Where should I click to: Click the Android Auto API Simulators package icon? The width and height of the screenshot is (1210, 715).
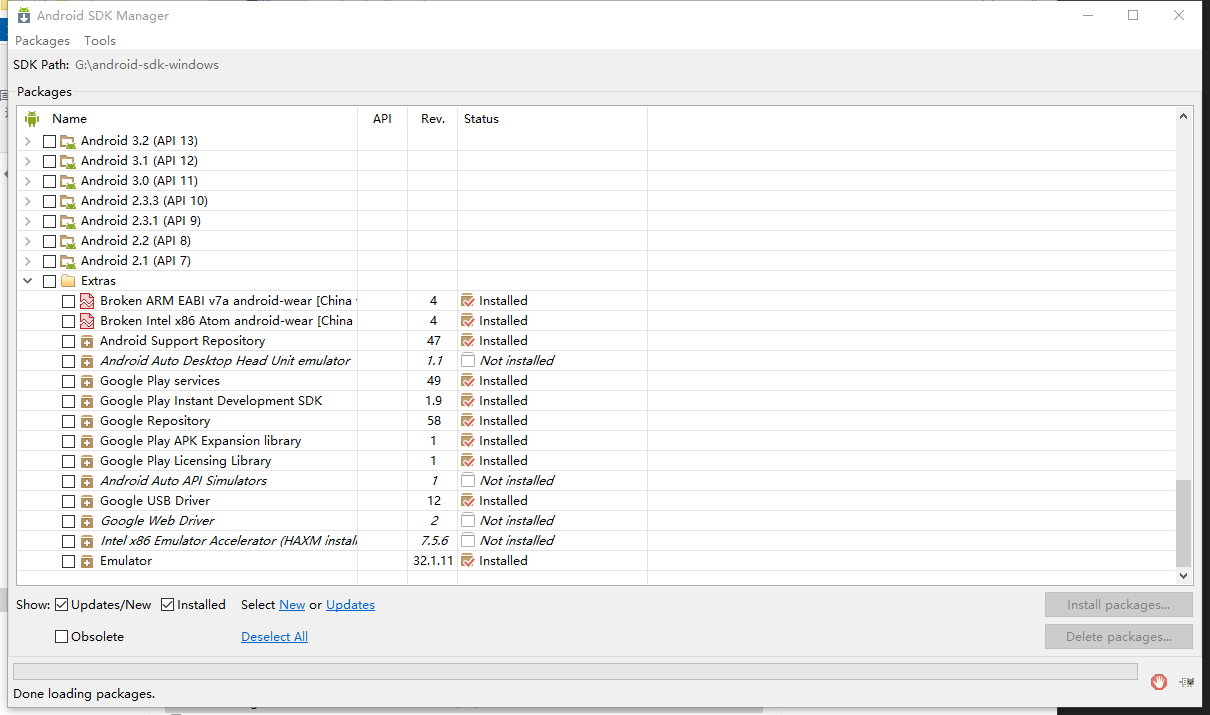point(87,481)
